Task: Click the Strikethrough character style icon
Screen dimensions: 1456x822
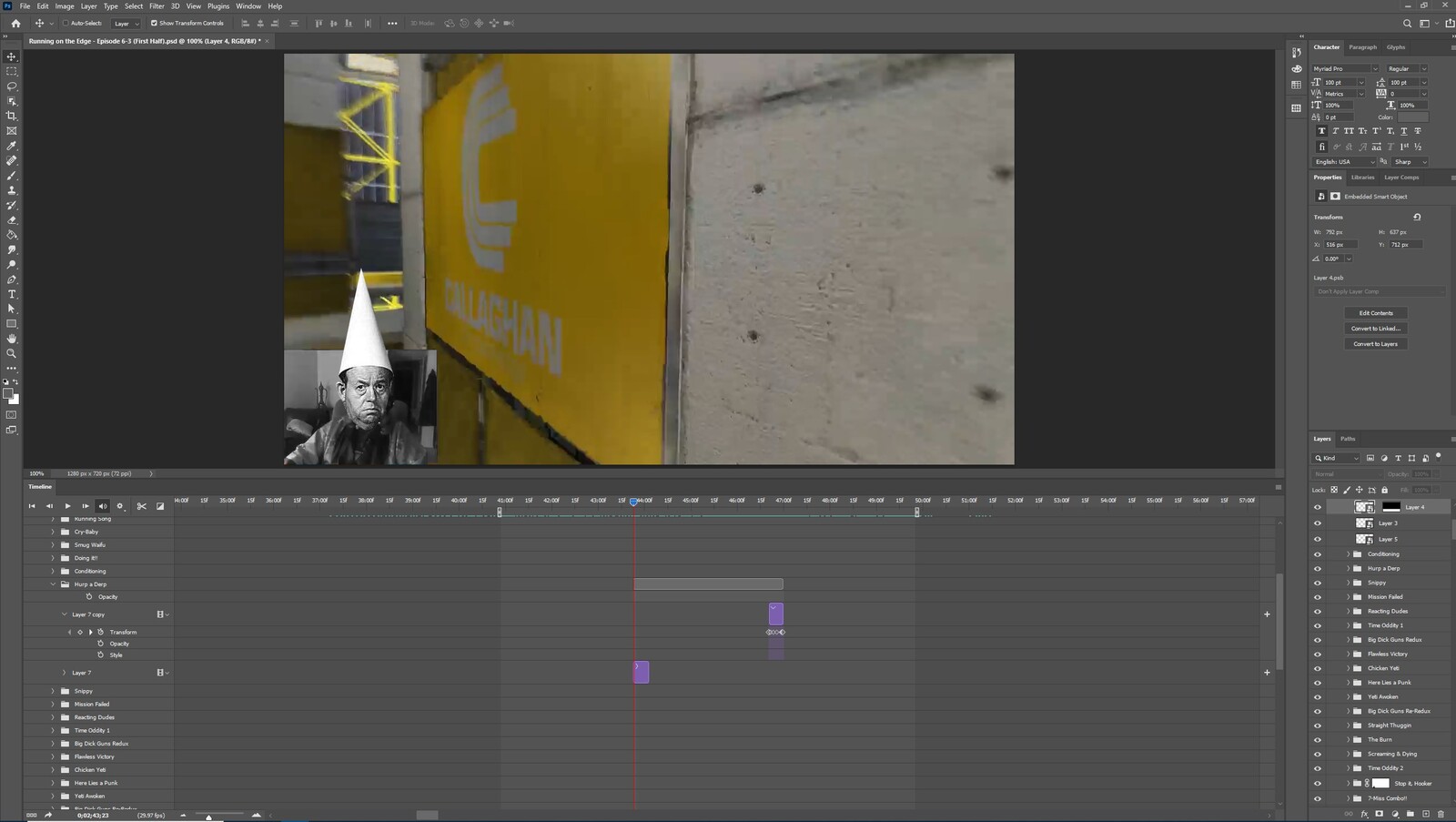Action: click(1417, 131)
